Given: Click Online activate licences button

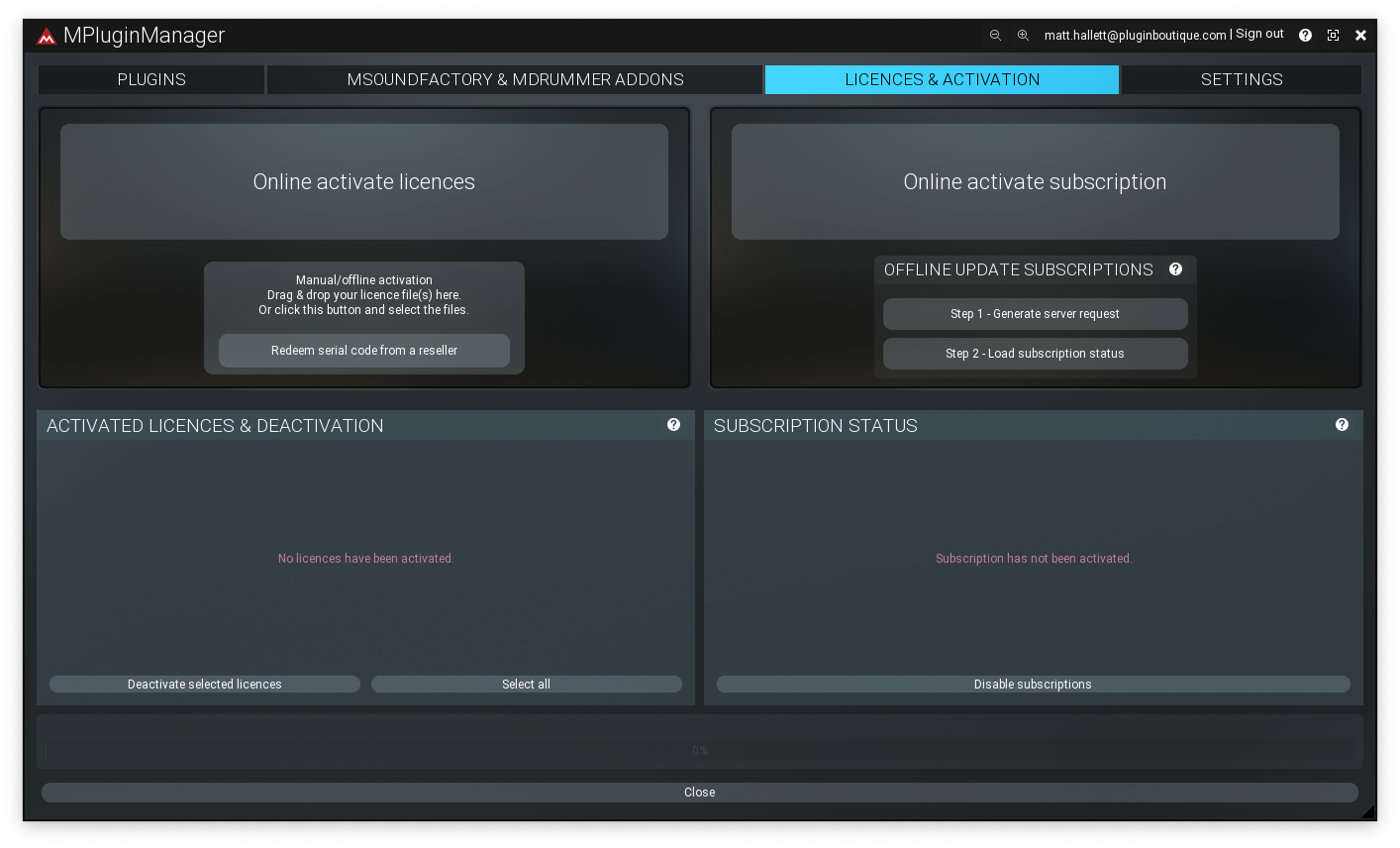Looking at the screenshot, I should click(364, 181).
